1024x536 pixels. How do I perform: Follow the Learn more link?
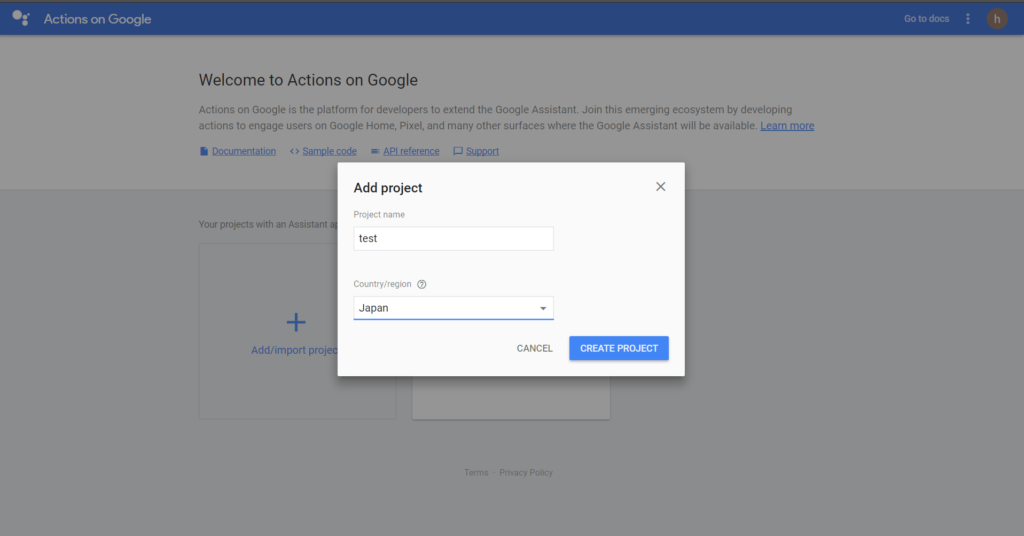tap(787, 126)
